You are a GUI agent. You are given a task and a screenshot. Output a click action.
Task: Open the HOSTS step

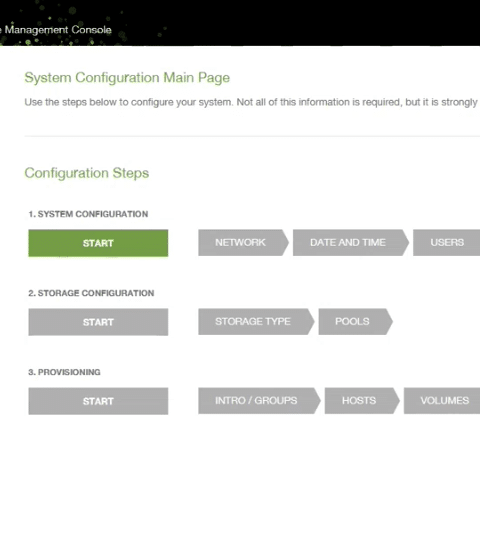click(362, 401)
